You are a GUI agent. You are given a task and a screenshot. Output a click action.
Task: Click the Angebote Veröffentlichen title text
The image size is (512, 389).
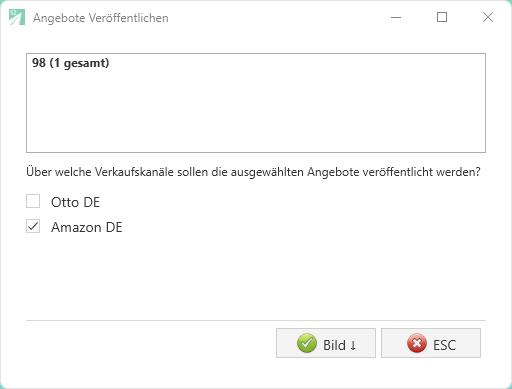click(x=101, y=18)
